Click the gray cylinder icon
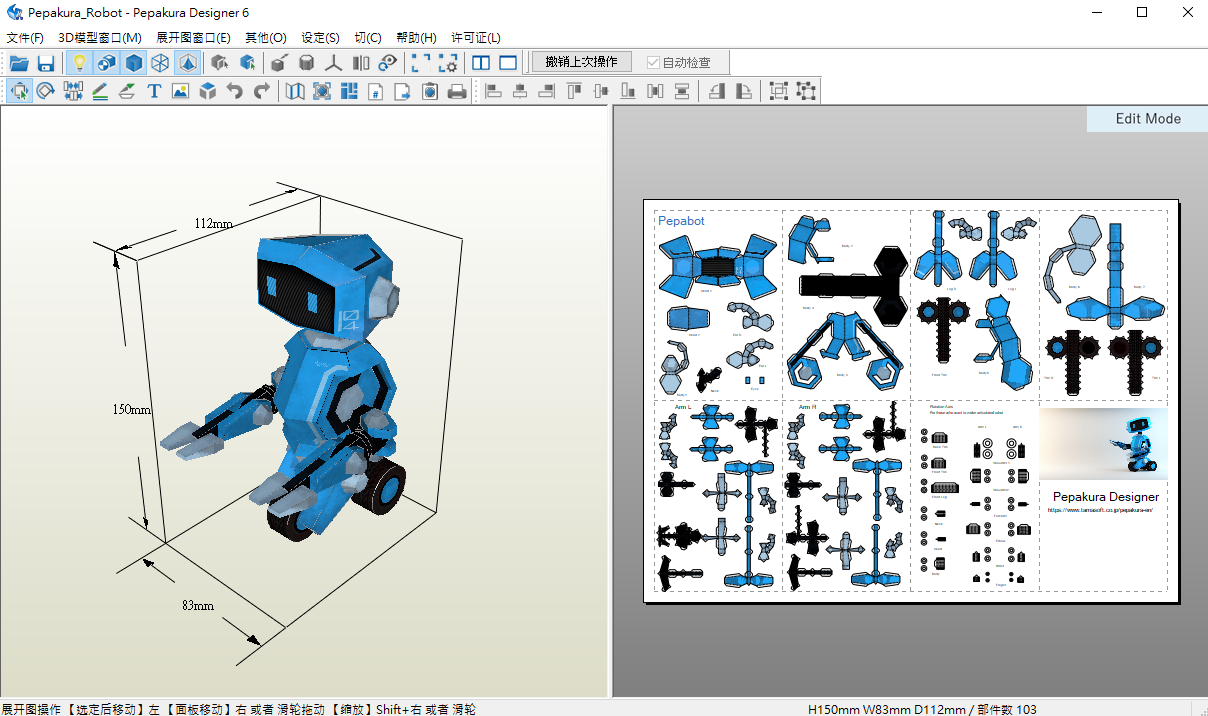Image resolution: width=1208 pixels, height=716 pixels. pyautogui.click(x=307, y=63)
